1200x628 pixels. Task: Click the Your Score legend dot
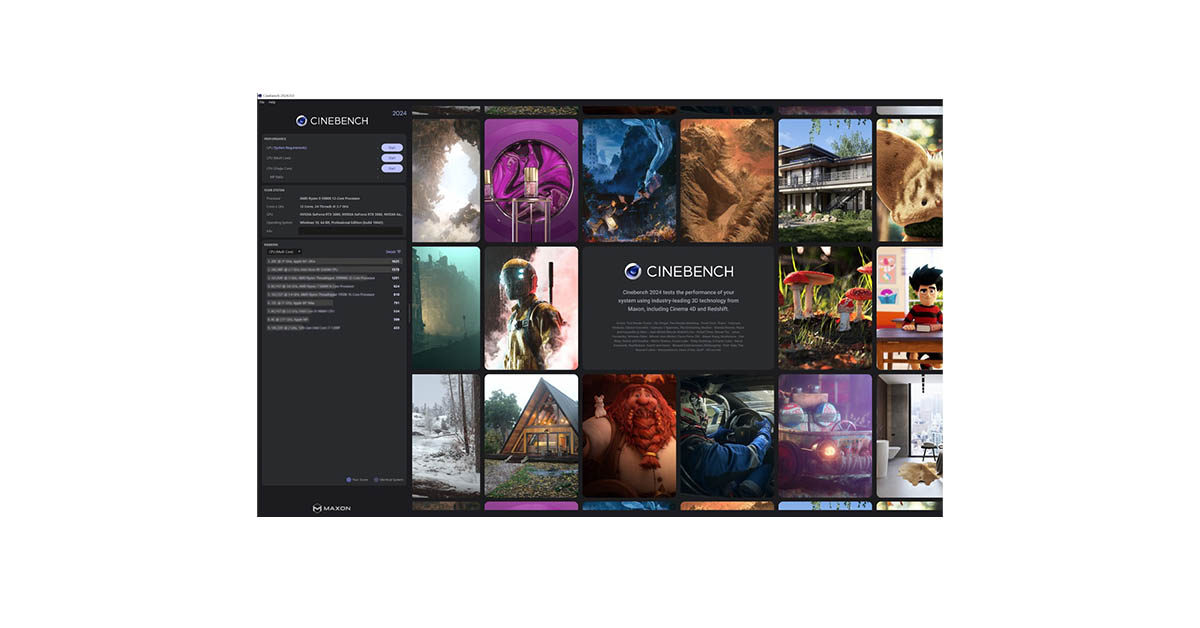(x=348, y=479)
